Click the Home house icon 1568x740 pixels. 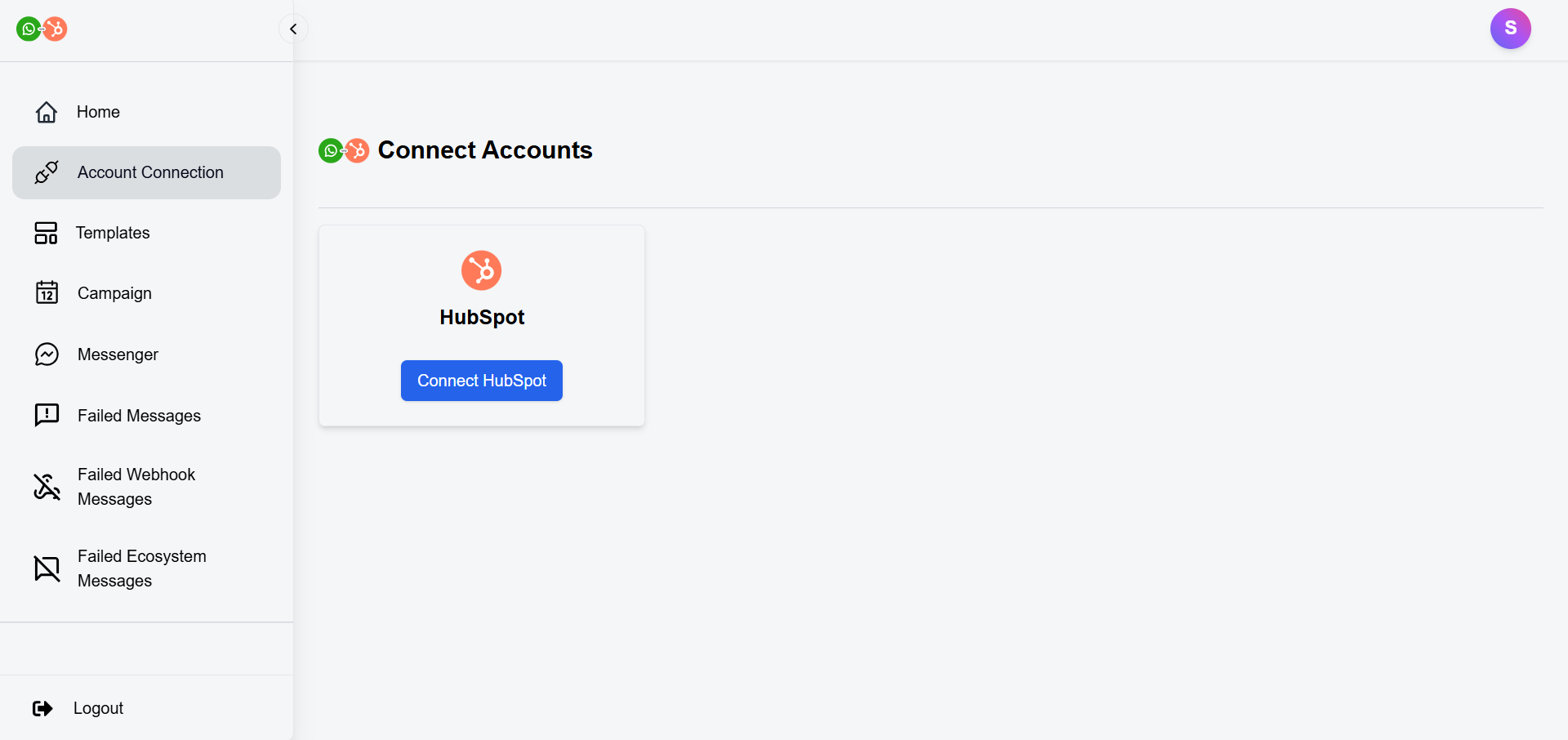coord(47,112)
